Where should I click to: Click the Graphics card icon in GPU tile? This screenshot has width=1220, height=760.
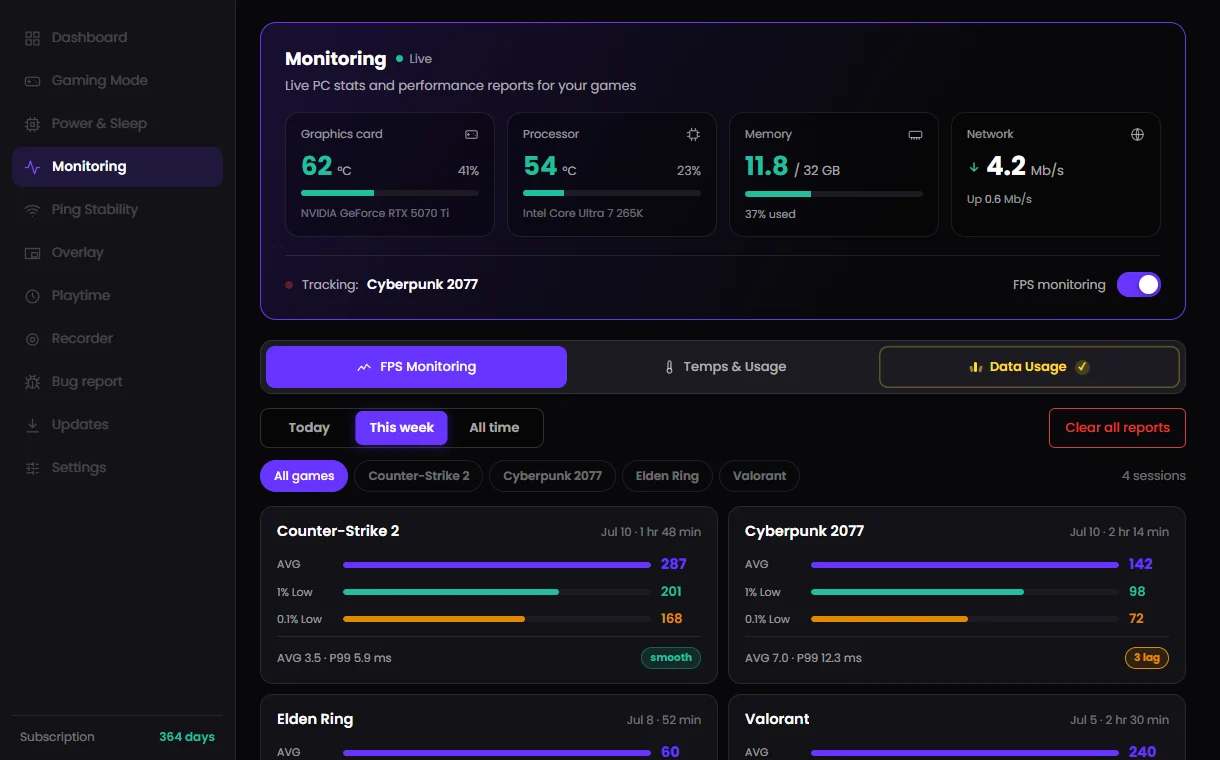click(471, 134)
